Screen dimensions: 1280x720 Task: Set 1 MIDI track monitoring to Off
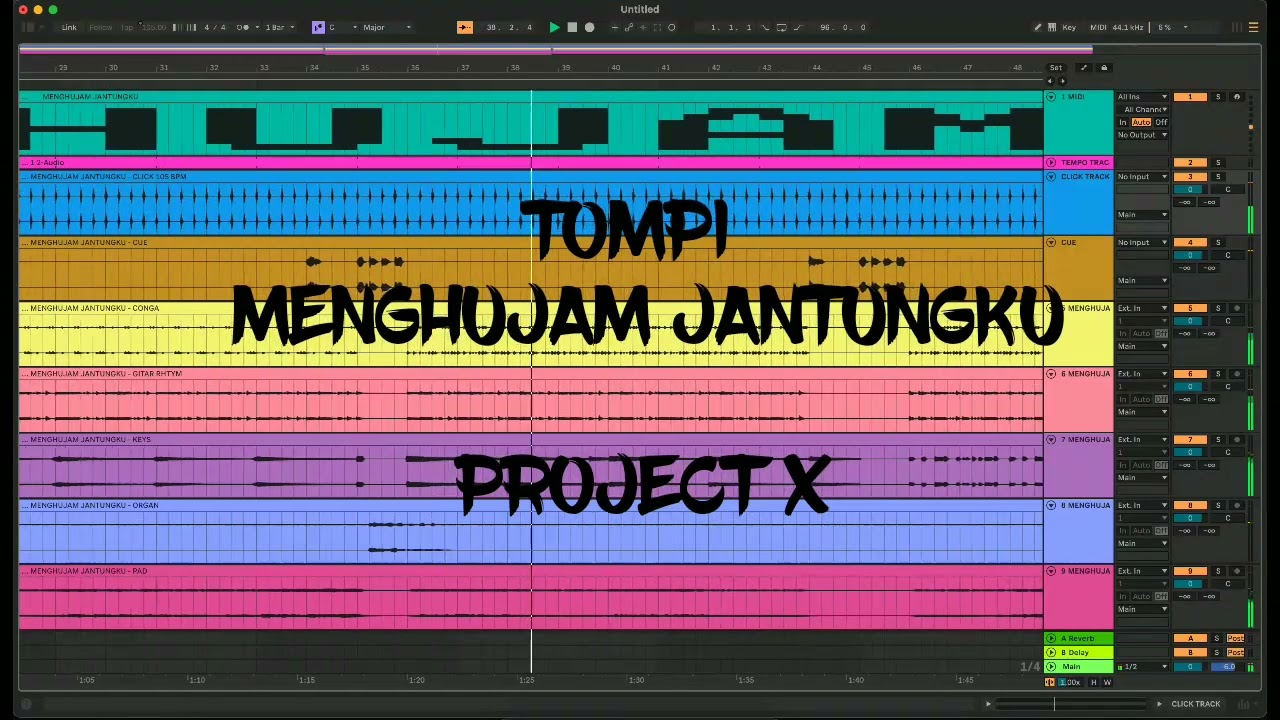point(1161,122)
